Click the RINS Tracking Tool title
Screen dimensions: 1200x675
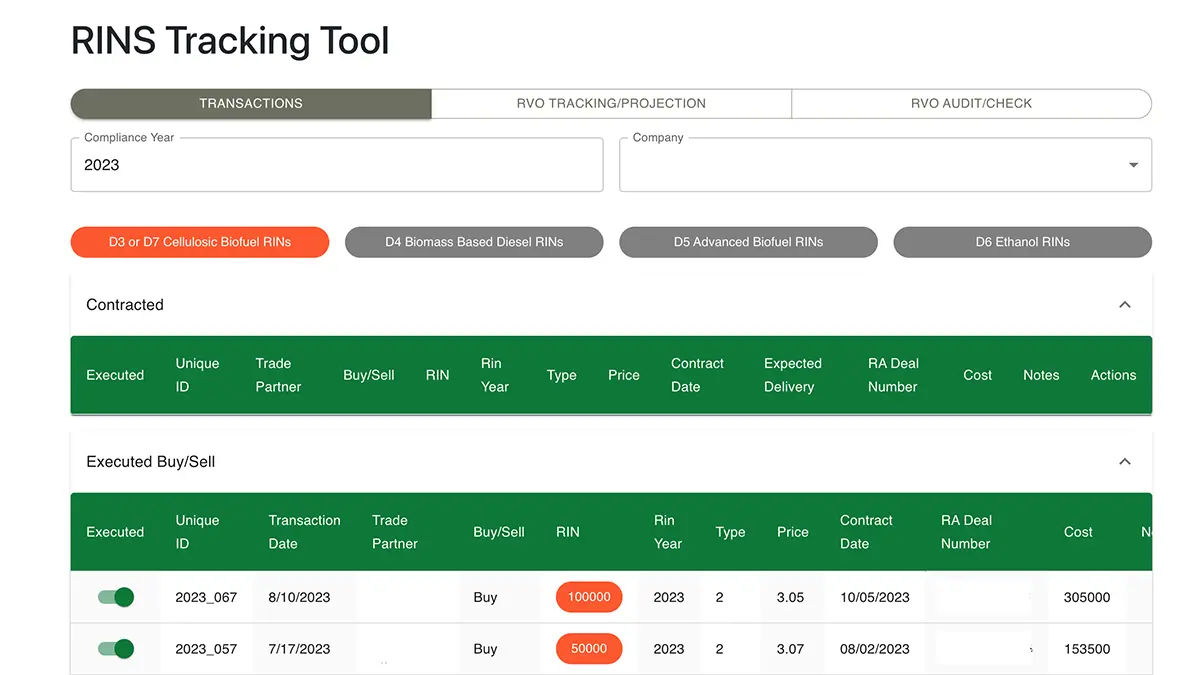(230, 41)
